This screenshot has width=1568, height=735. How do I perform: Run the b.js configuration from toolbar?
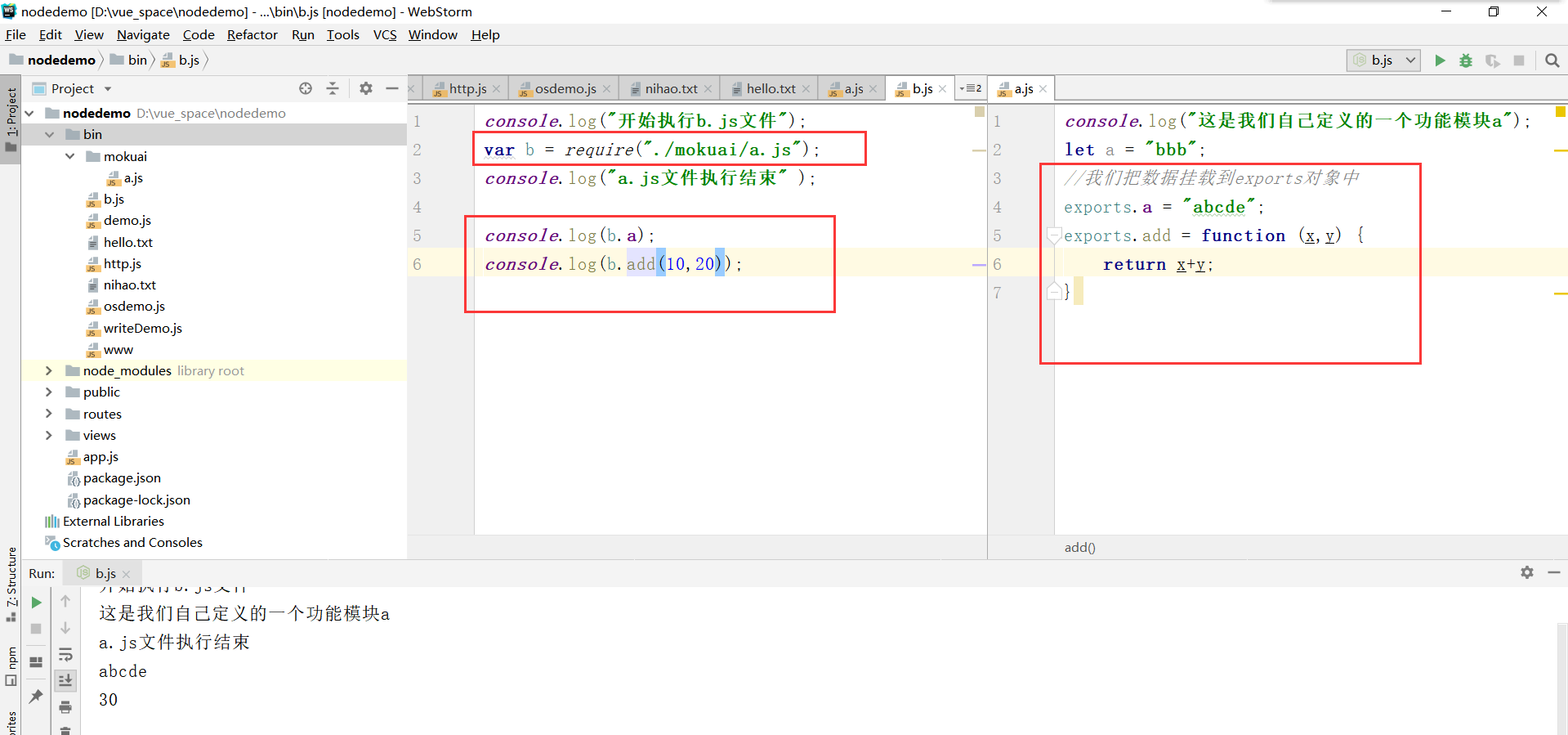[1440, 61]
